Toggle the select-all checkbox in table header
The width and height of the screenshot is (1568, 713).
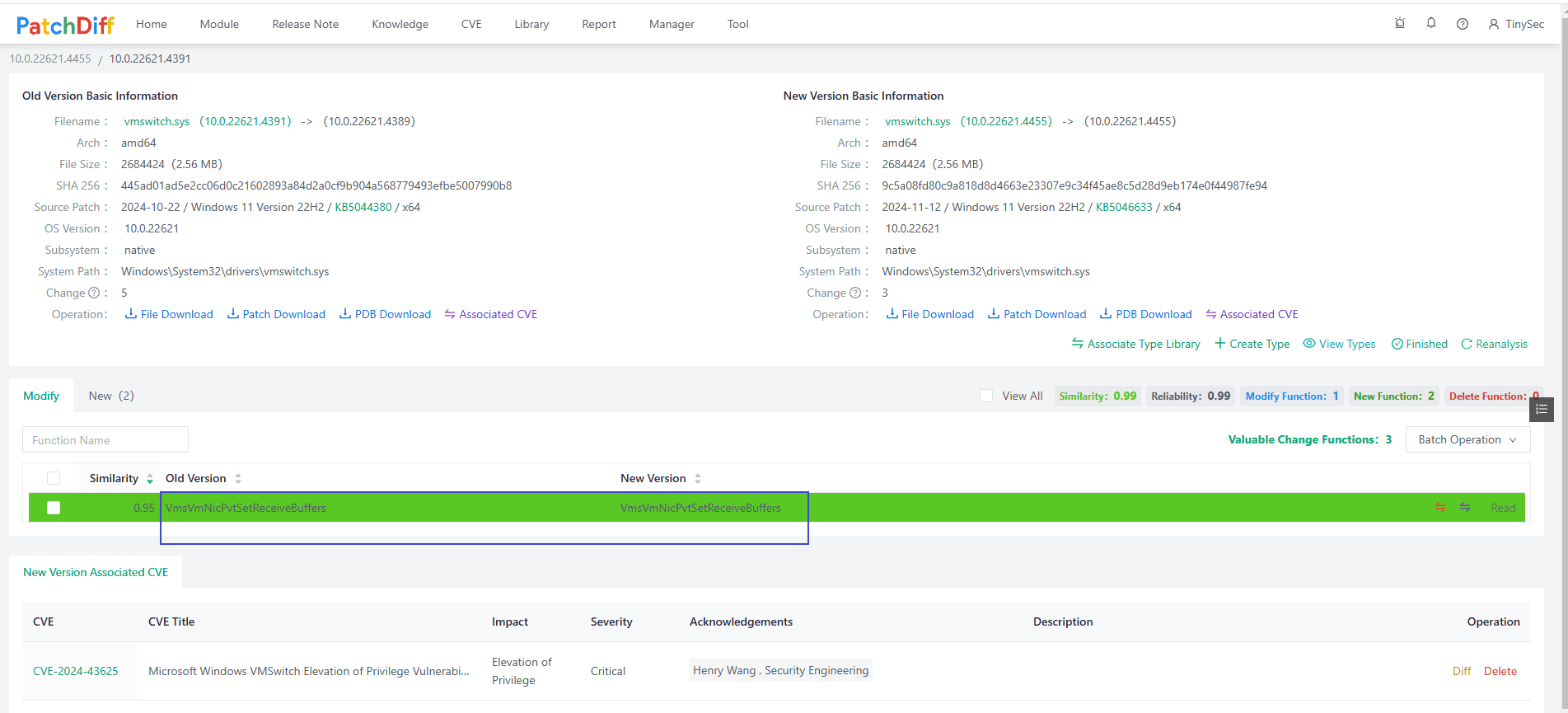[54, 478]
